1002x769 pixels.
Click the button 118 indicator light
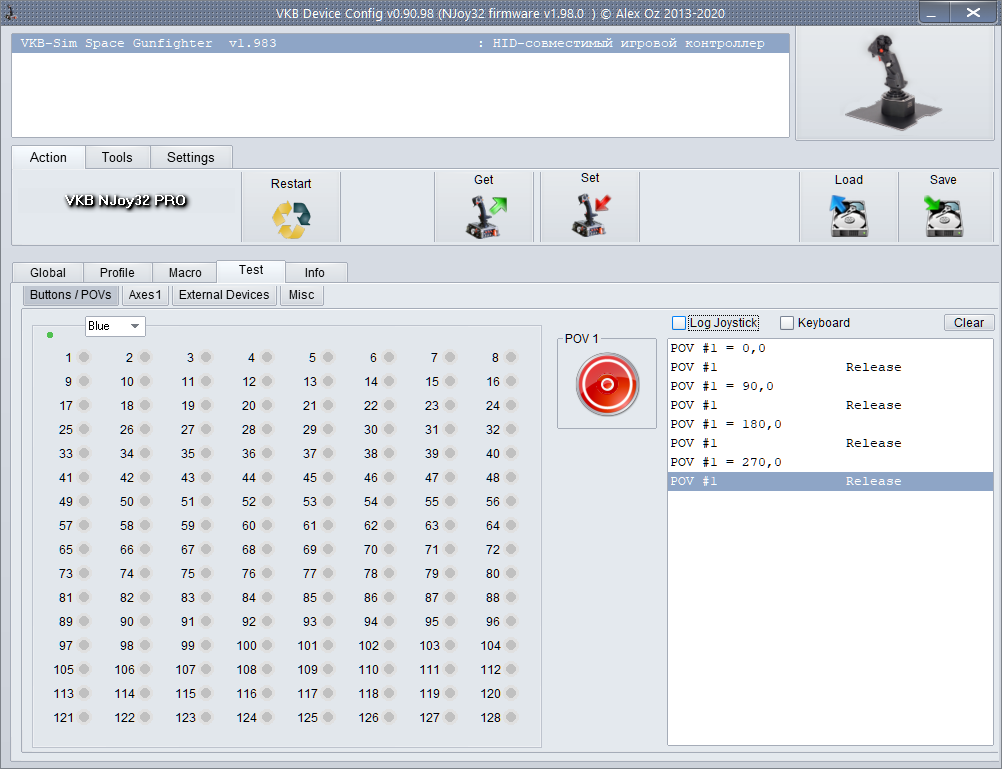tap(389, 694)
